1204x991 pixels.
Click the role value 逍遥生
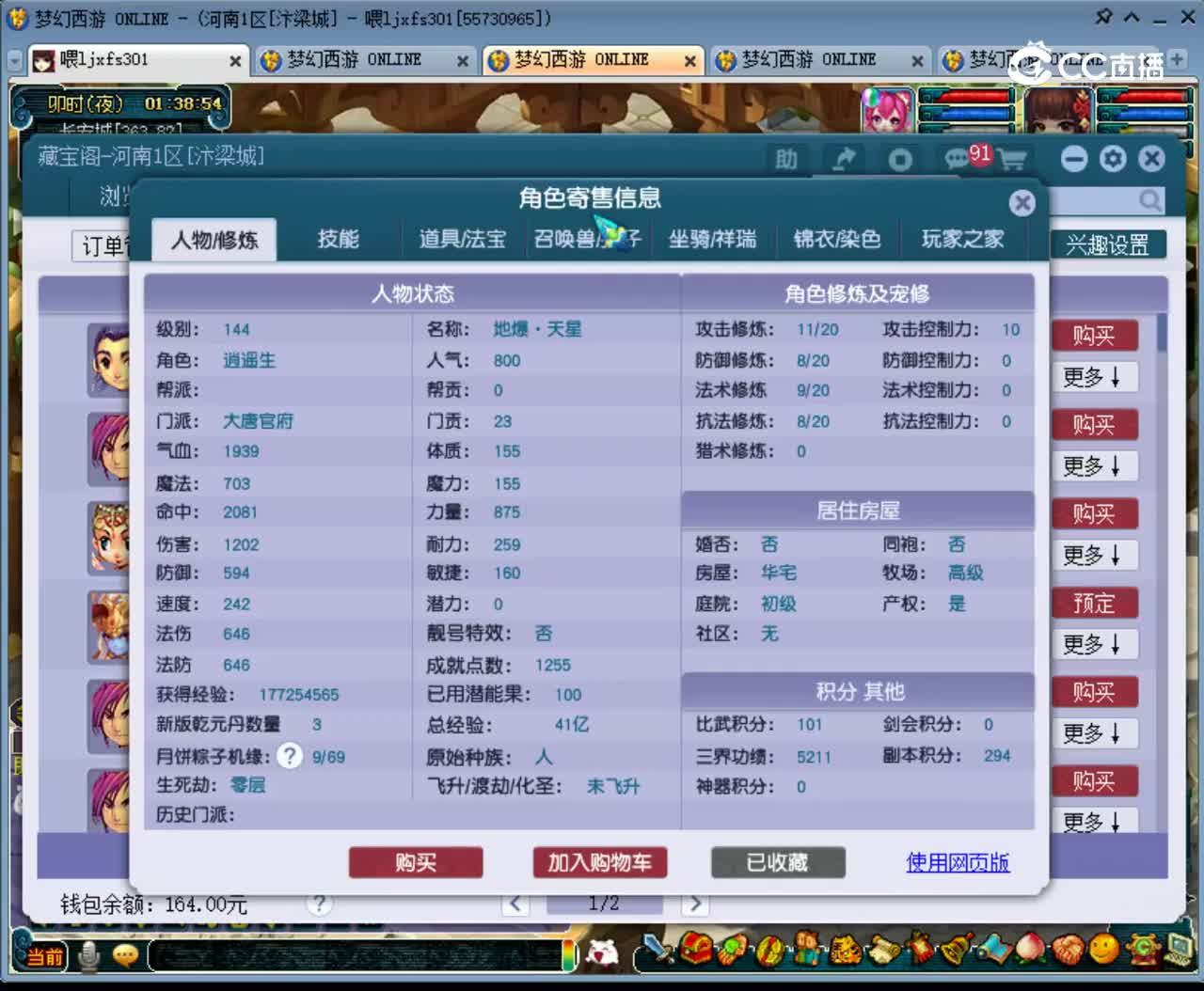(249, 360)
